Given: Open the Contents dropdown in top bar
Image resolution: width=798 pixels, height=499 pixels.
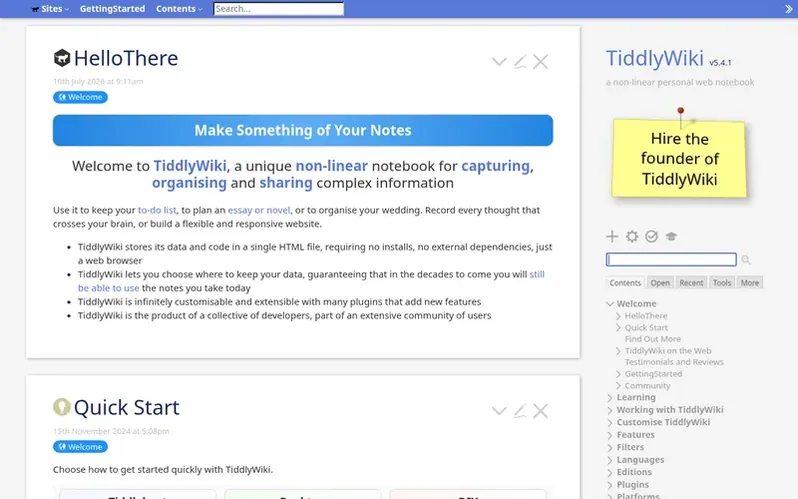Looking at the screenshot, I should pyautogui.click(x=179, y=9).
